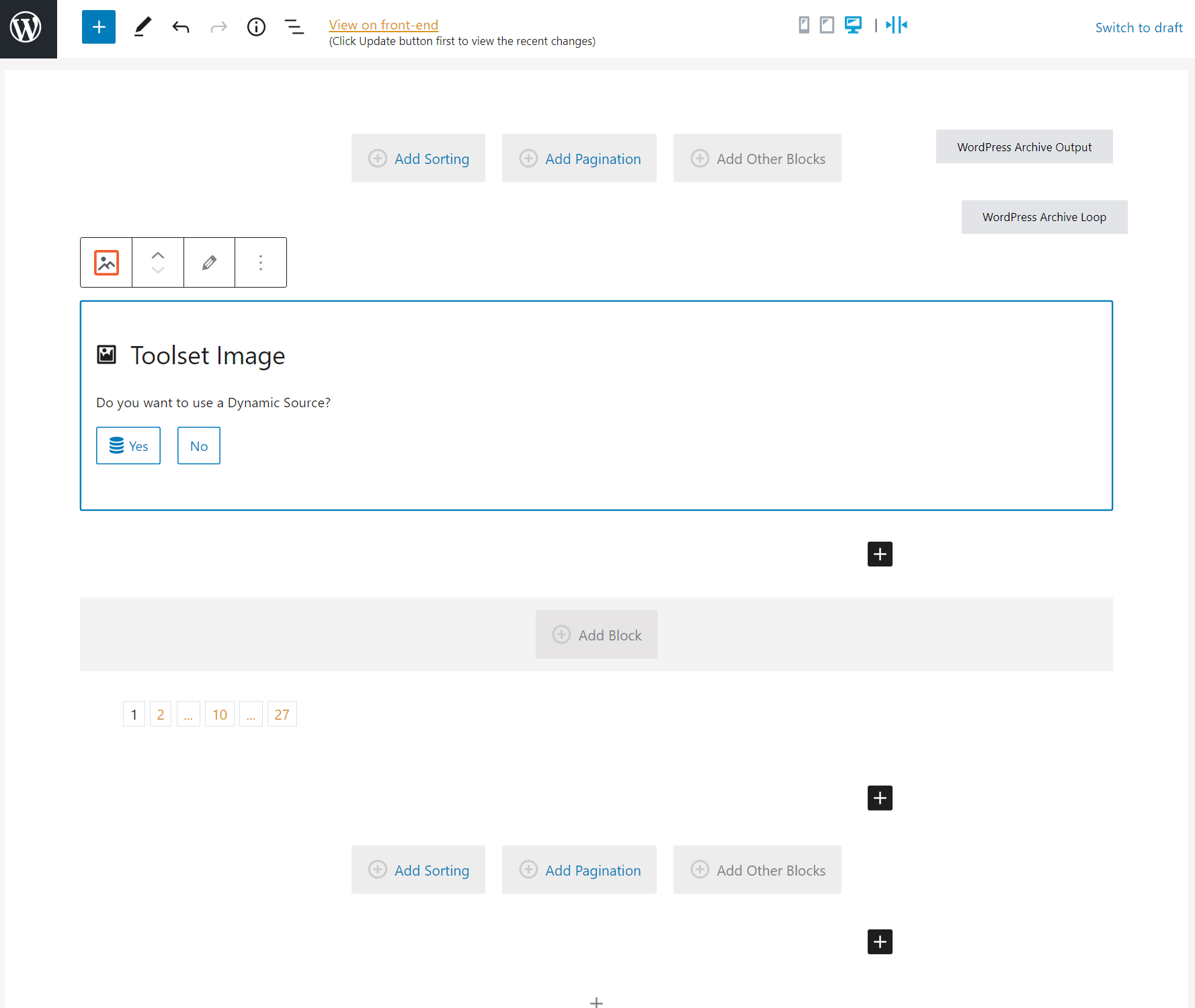Select the WordPress Archive Output label
This screenshot has height=1008, width=1195.
click(1024, 146)
